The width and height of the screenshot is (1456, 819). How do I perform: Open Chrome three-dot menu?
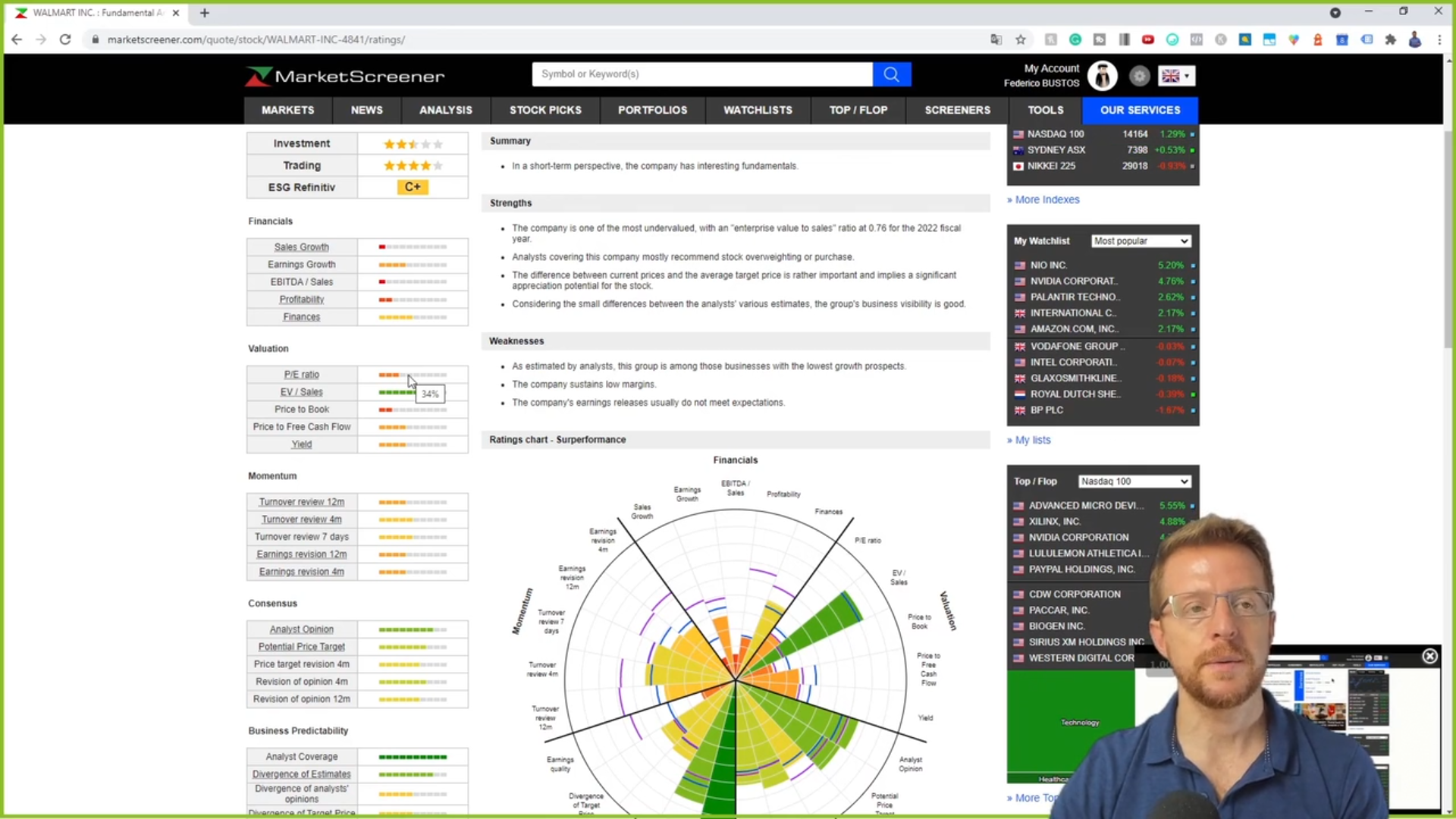[1439, 39]
